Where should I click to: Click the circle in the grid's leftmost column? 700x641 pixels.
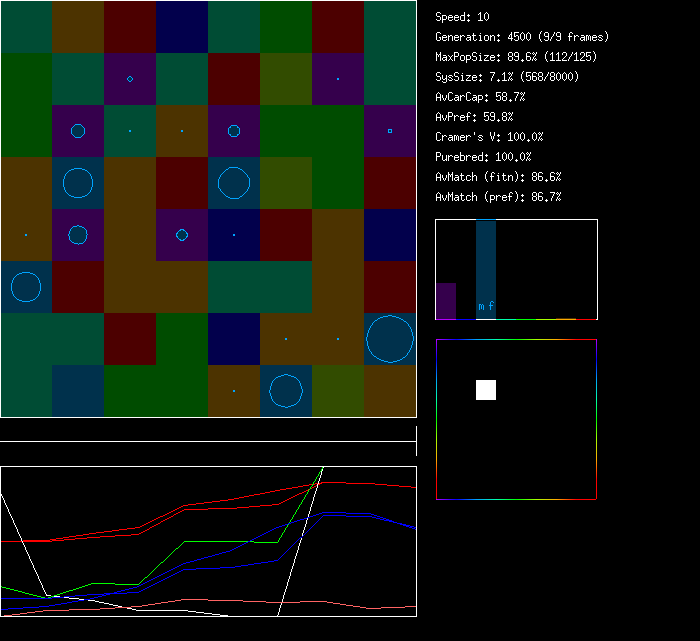(x=26, y=287)
